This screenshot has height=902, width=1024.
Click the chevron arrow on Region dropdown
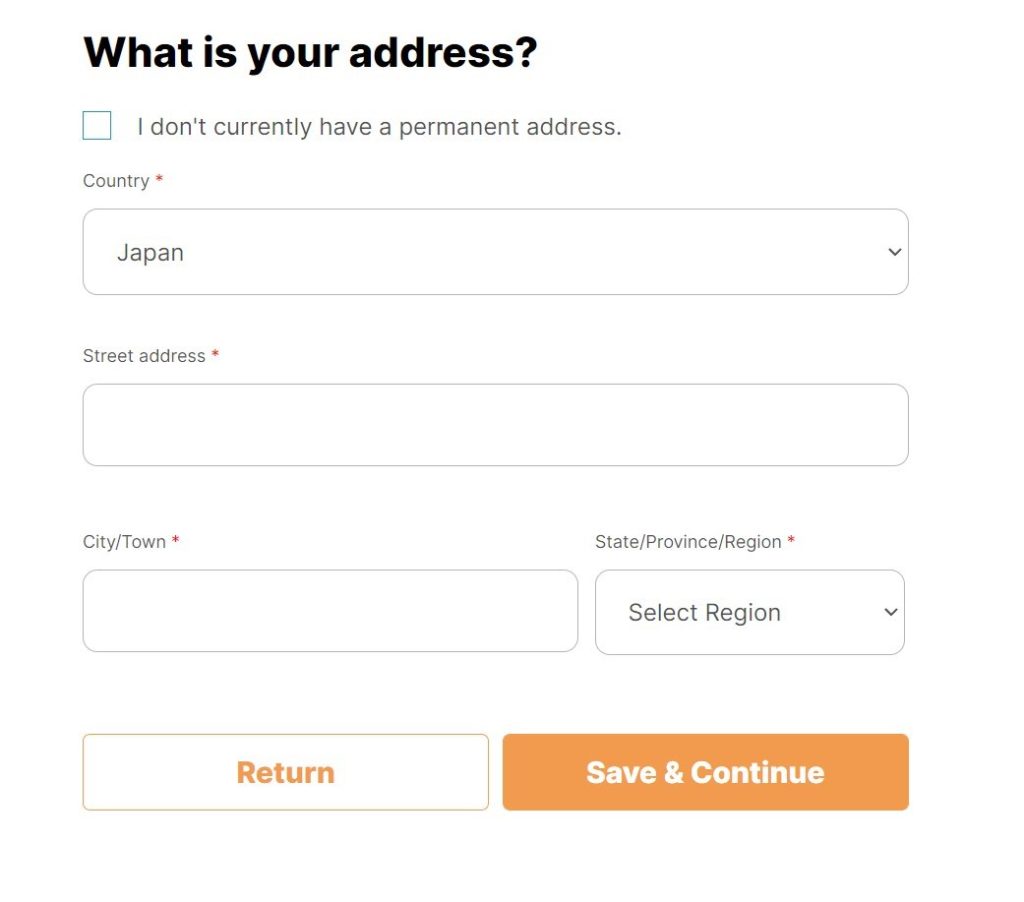point(891,612)
